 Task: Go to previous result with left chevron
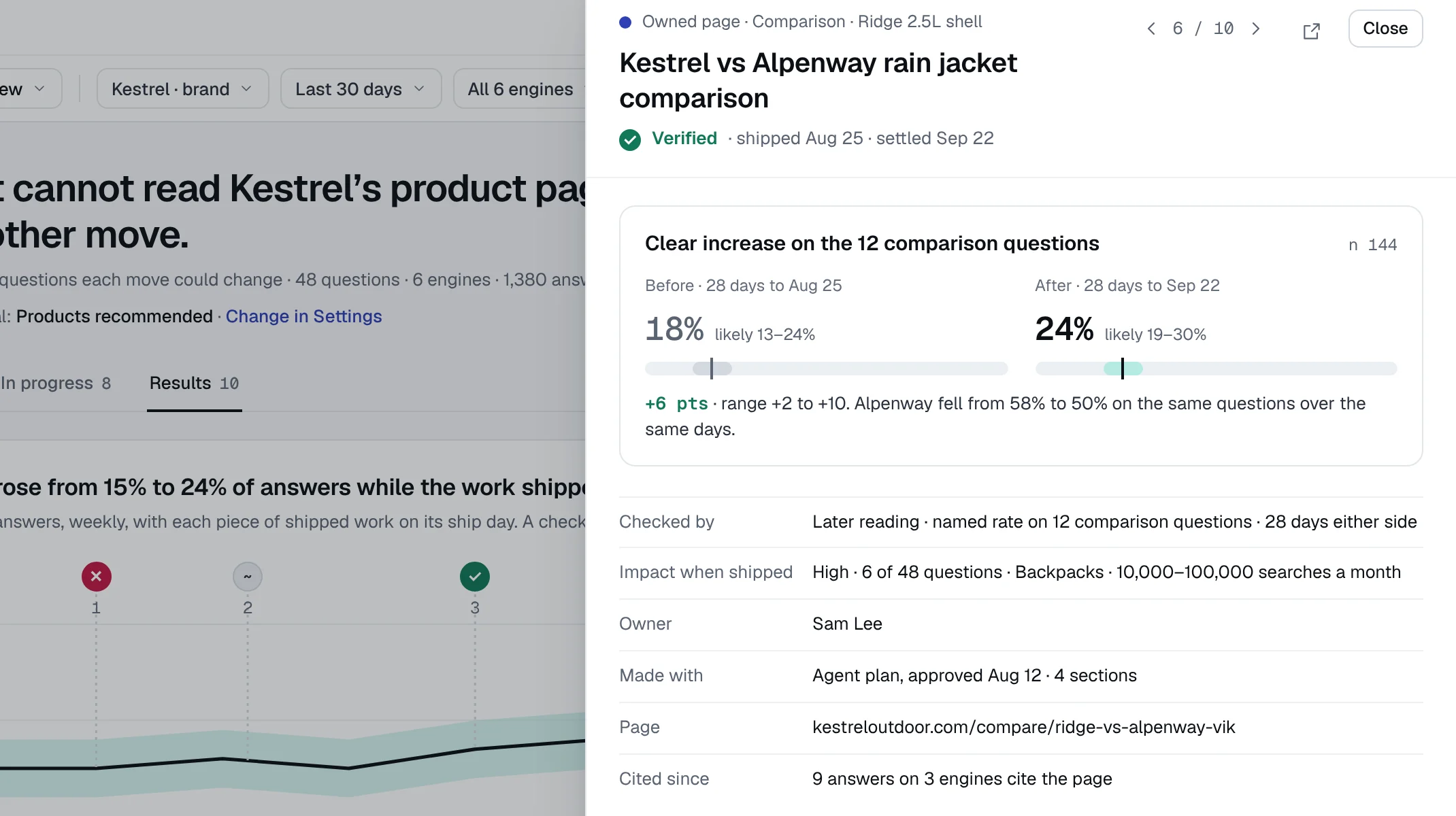click(x=1151, y=29)
